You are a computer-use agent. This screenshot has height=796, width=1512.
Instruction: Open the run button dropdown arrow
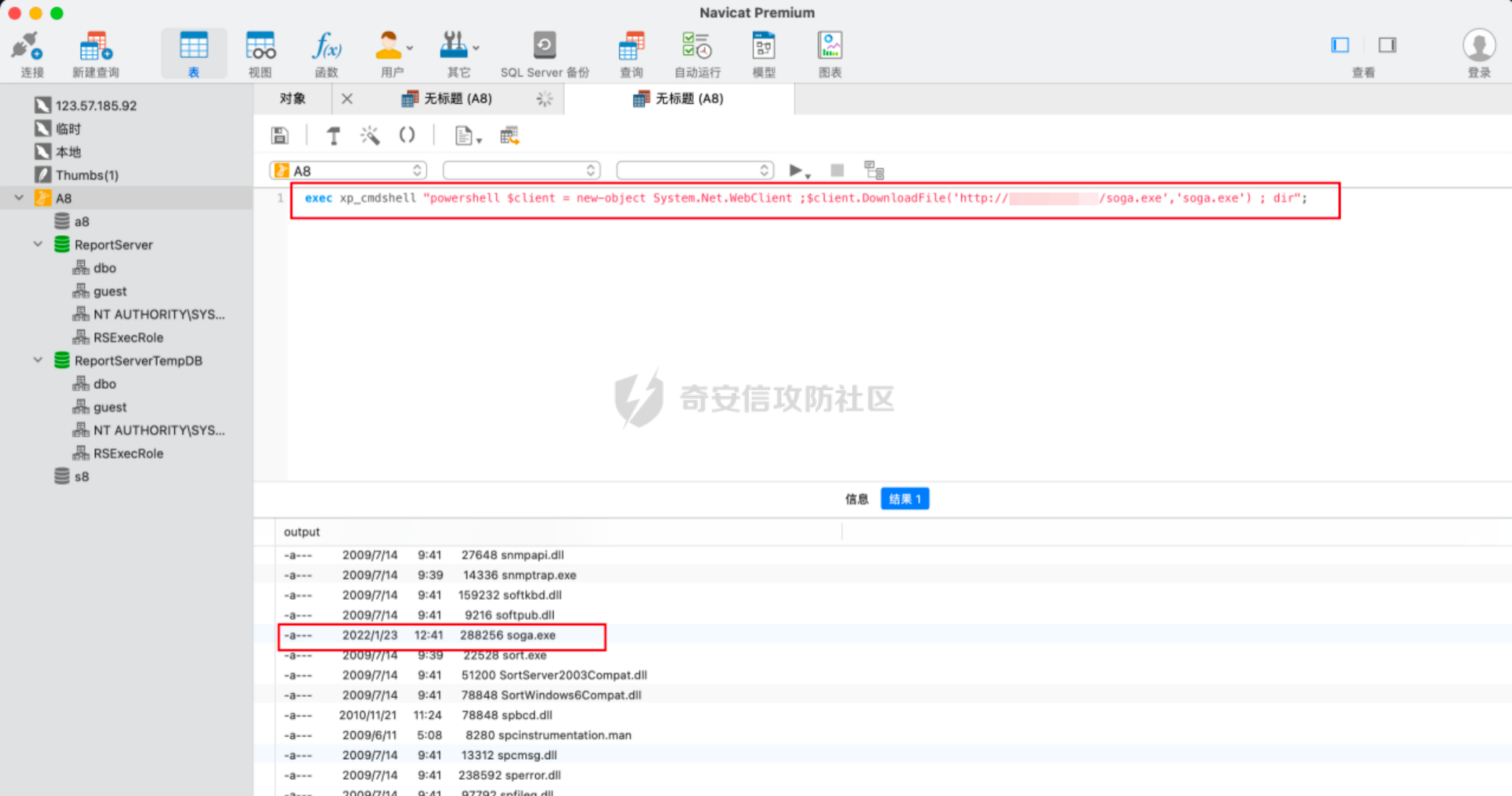[808, 175]
